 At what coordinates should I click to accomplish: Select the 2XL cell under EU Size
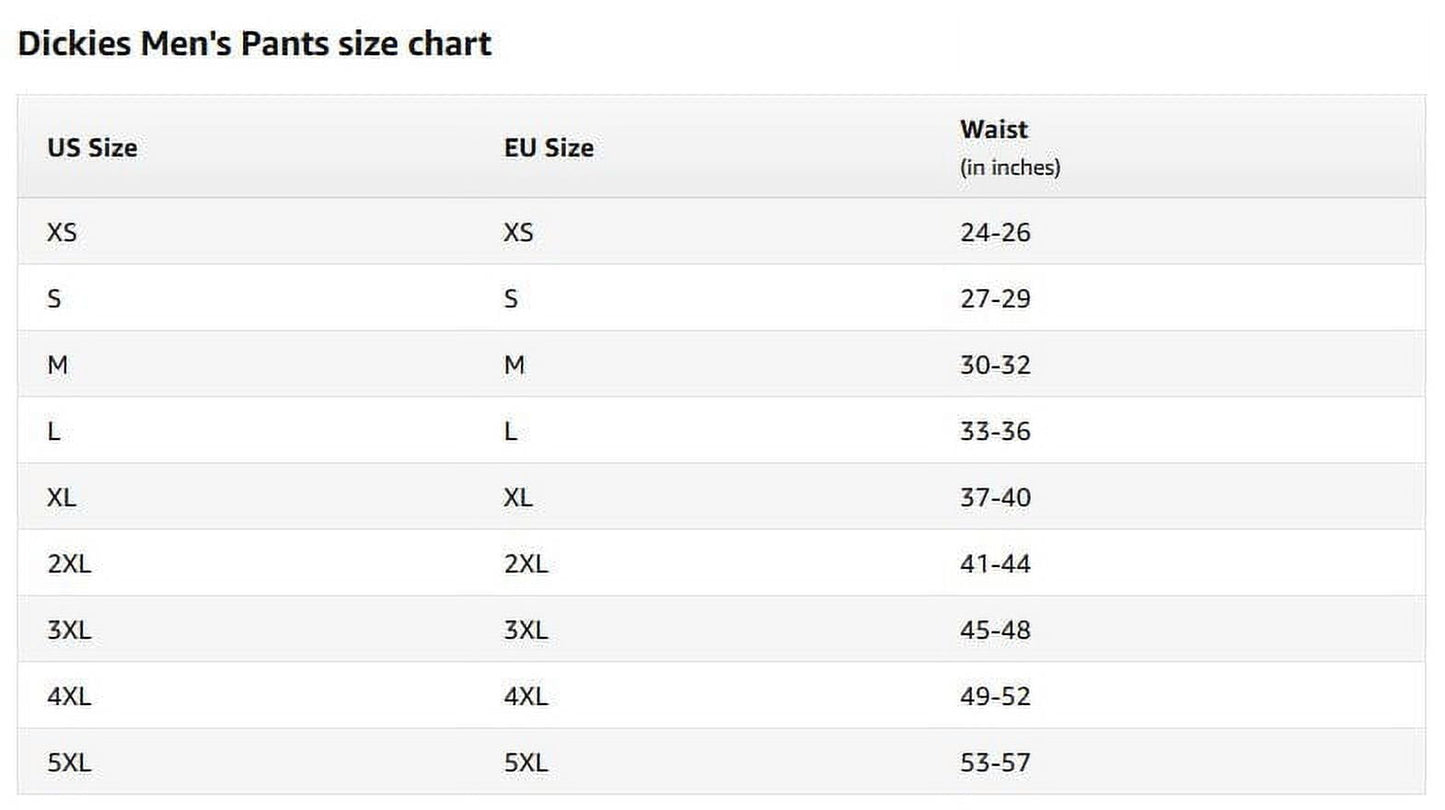click(x=526, y=564)
